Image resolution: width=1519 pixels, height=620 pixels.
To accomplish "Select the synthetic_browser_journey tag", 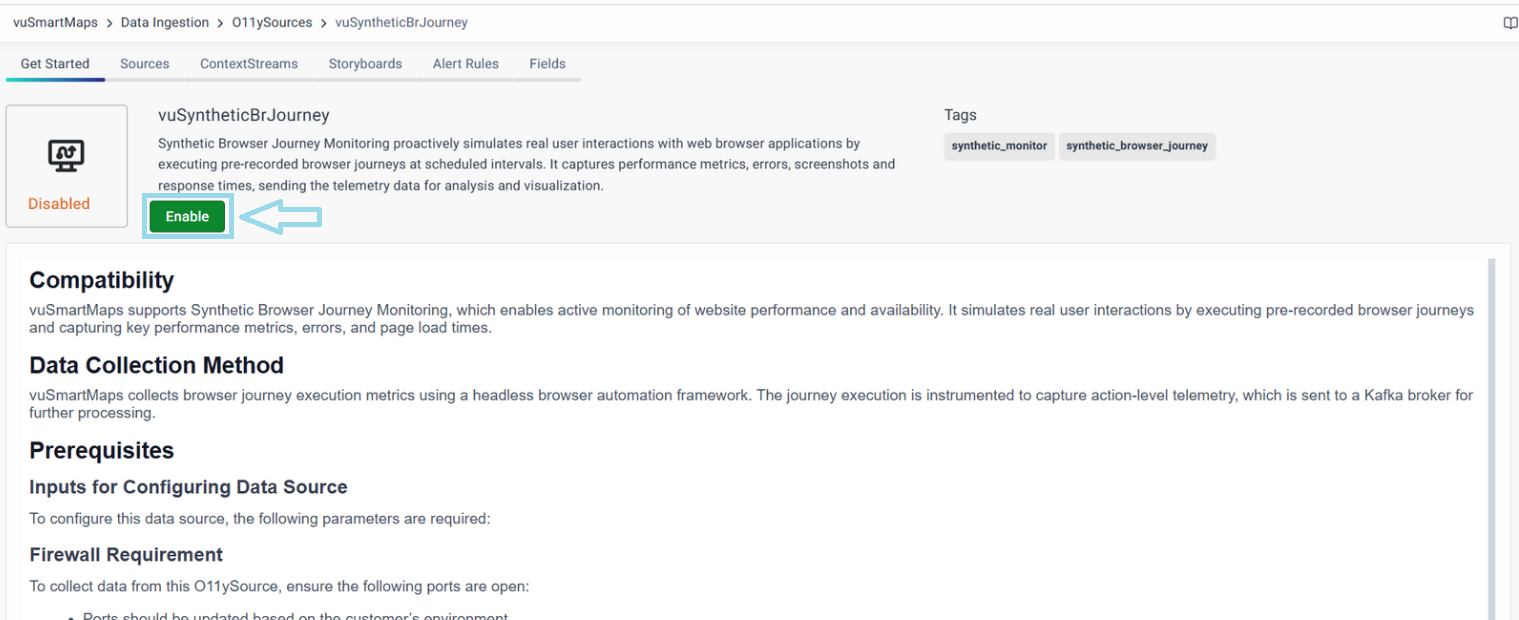I will coord(1137,146).
